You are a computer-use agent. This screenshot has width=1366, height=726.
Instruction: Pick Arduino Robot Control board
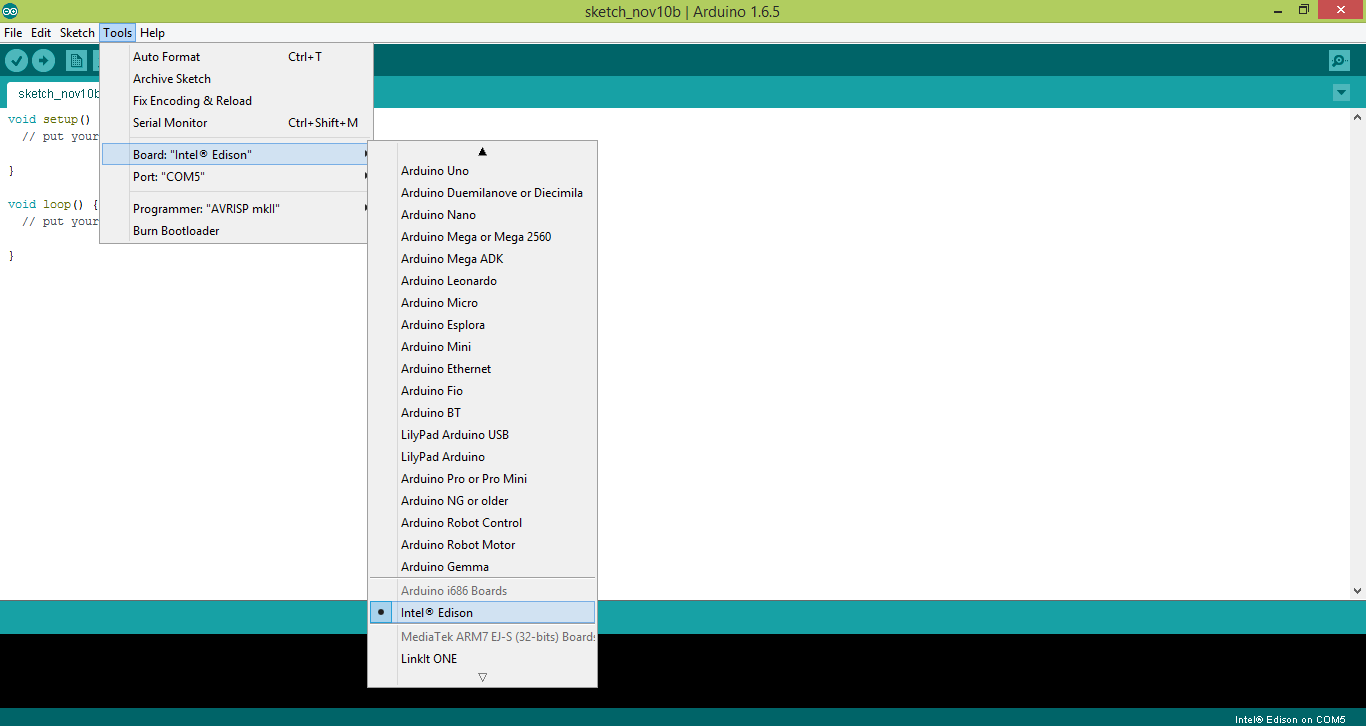(x=482, y=523)
